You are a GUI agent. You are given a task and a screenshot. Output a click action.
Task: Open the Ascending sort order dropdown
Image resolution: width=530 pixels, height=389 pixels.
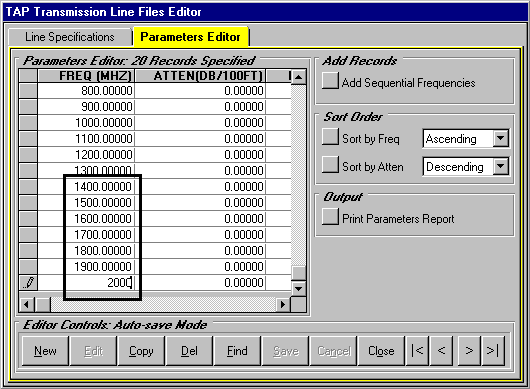click(x=501, y=138)
